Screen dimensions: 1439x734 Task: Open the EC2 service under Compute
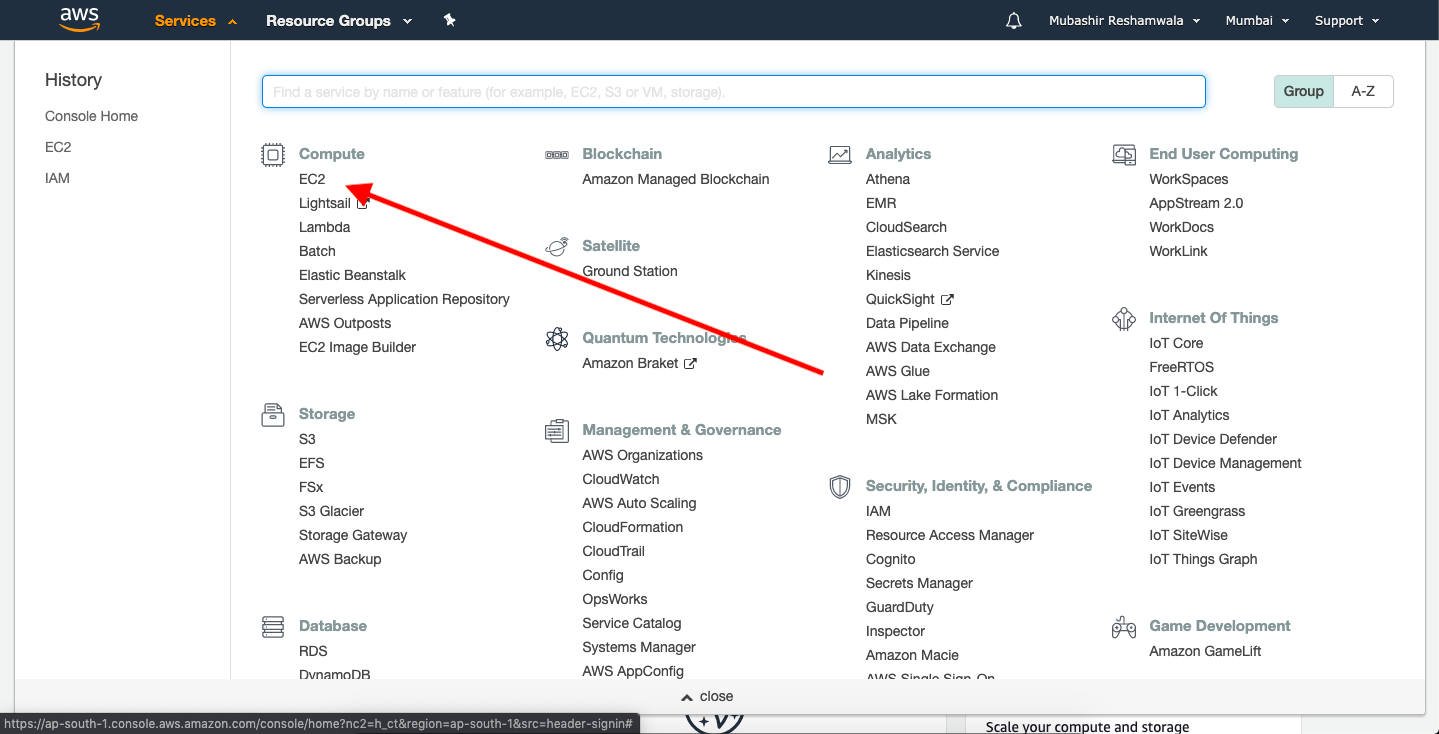point(312,179)
